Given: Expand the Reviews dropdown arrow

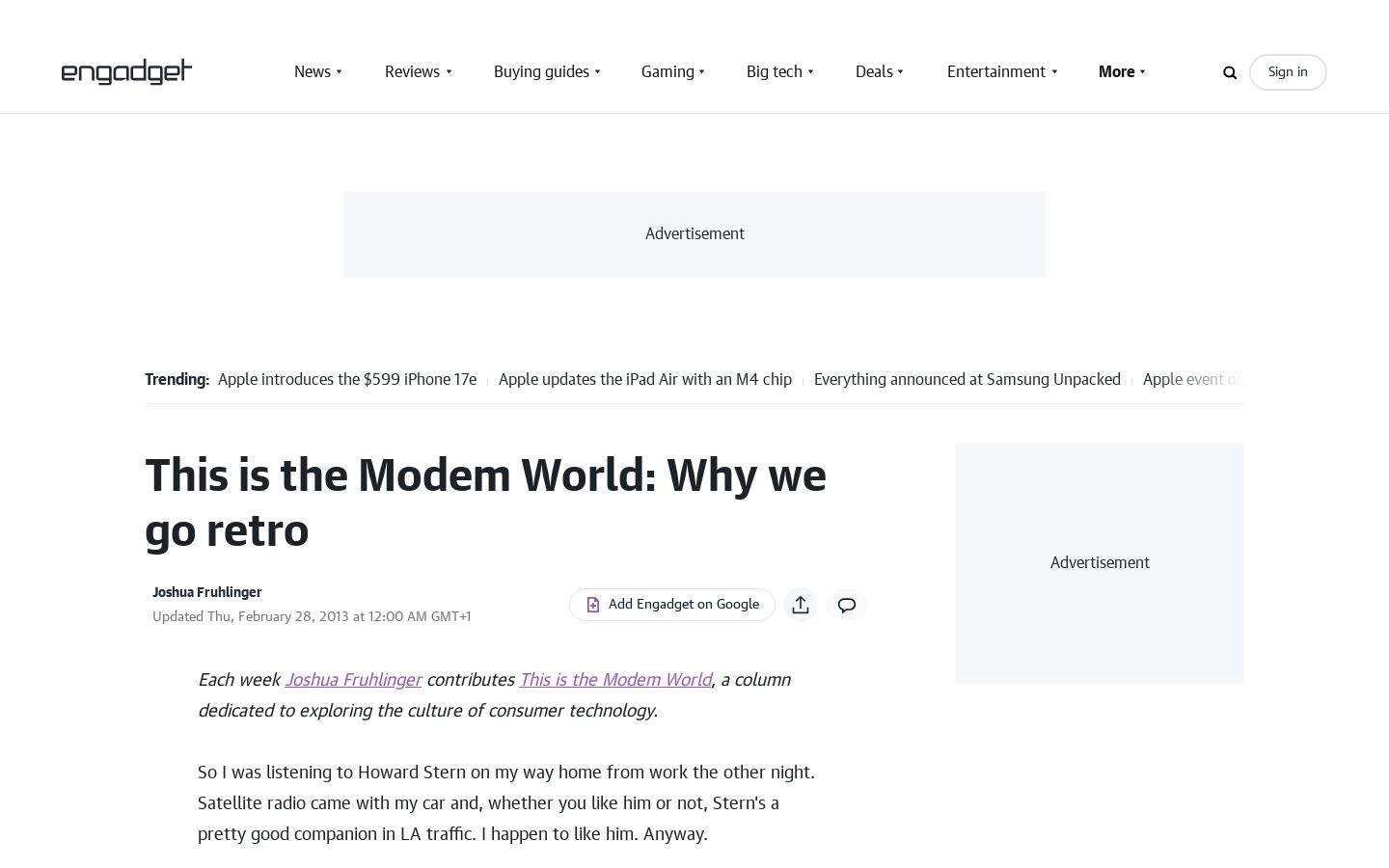Looking at the screenshot, I should click(x=449, y=72).
